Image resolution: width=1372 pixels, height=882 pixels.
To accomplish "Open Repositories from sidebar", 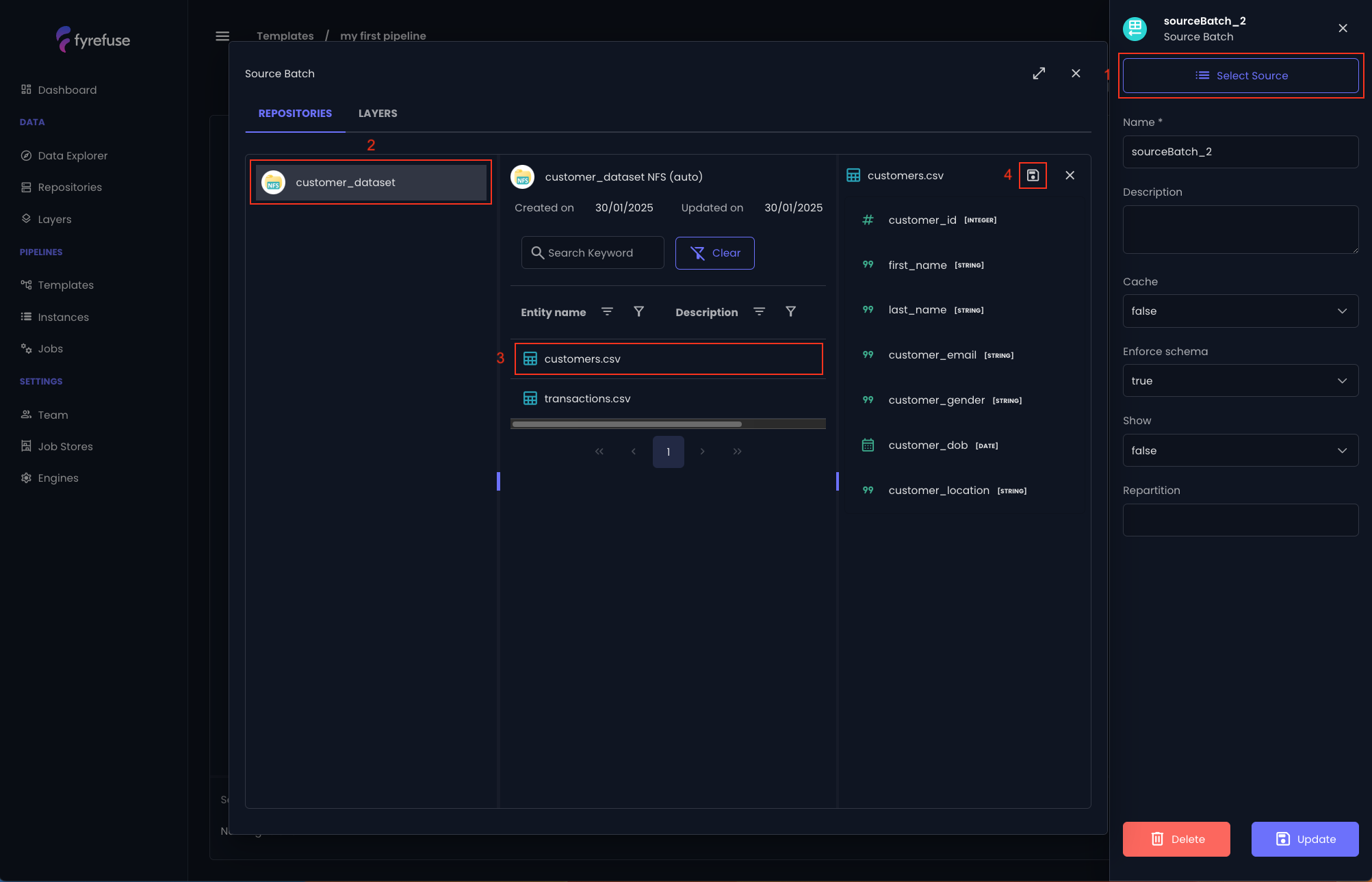I will pos(61,187).
